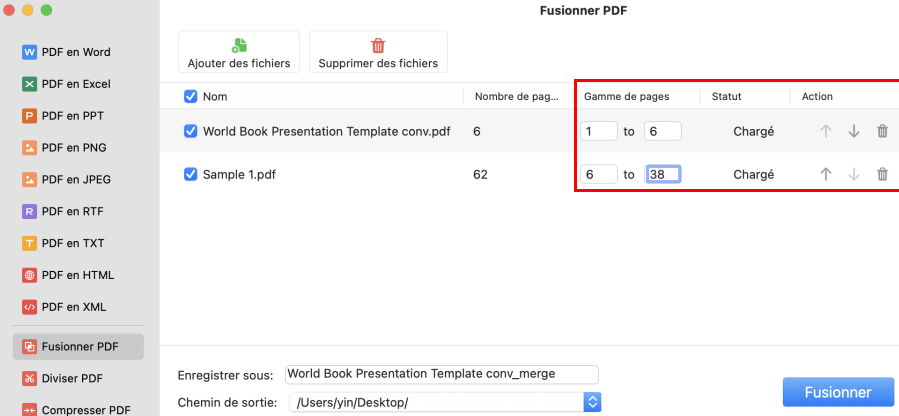
Task: Click the Diviser PDF scissors icon
Action: tap(29, 378)
